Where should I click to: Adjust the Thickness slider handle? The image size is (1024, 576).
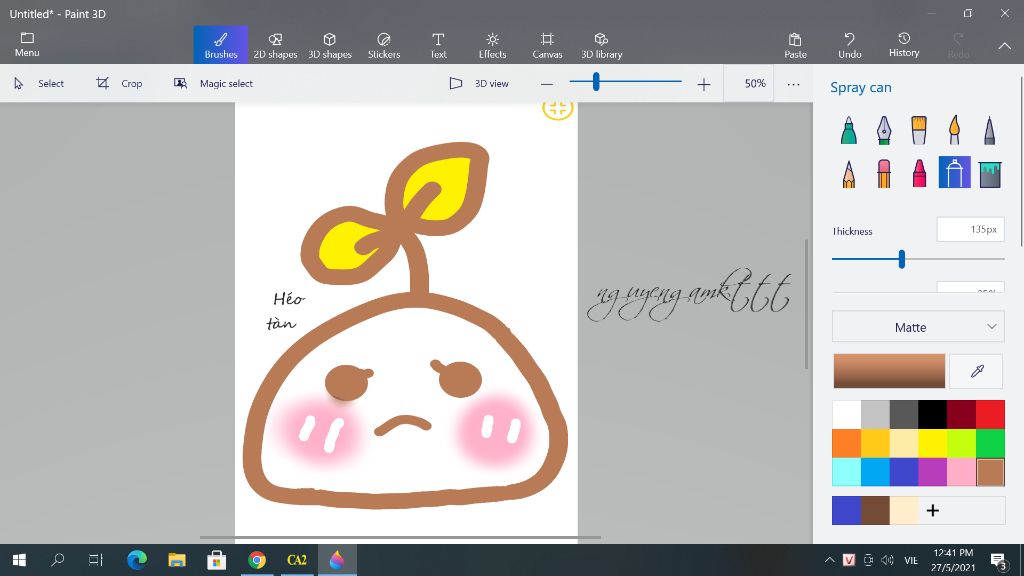tap(901, 259)
